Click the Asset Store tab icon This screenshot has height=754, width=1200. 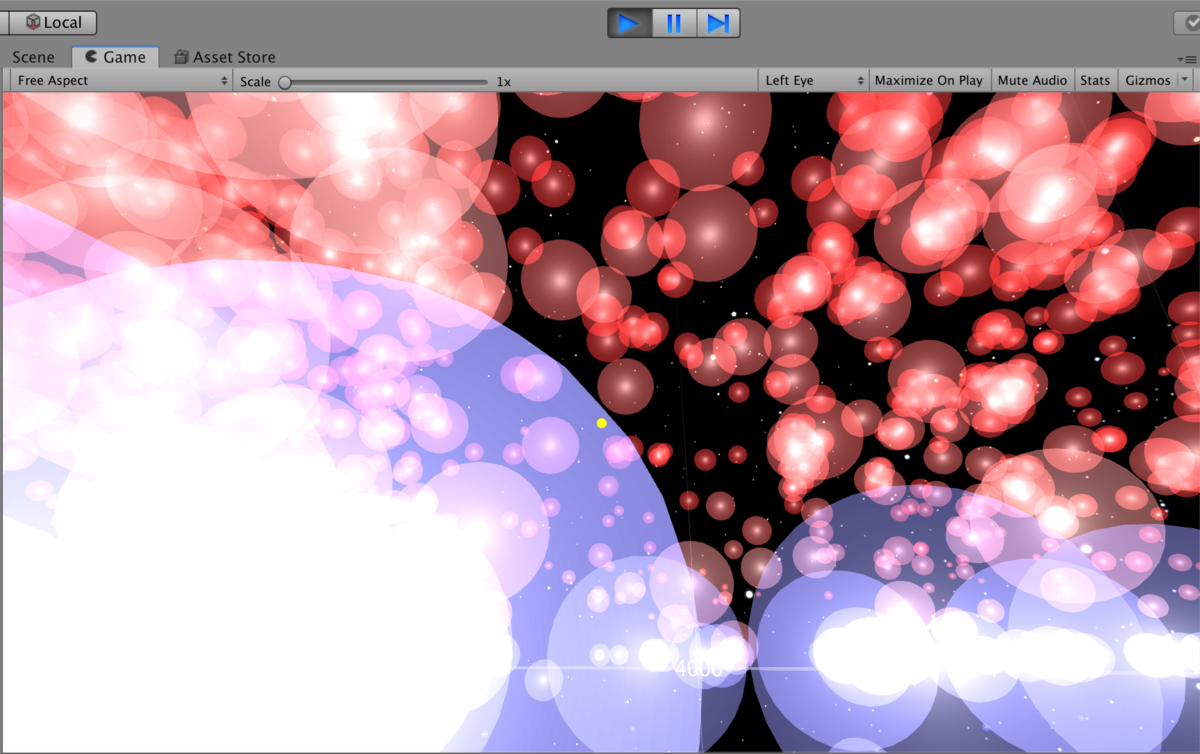[x=181, y=57]
